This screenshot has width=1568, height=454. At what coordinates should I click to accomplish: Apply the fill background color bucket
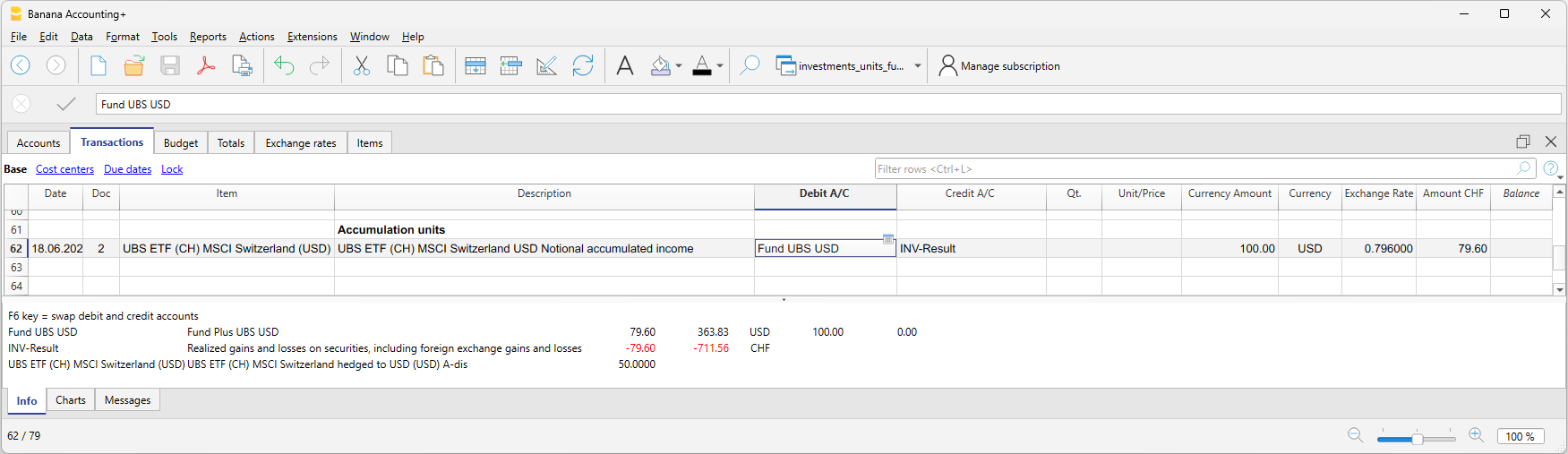point(661,65)
